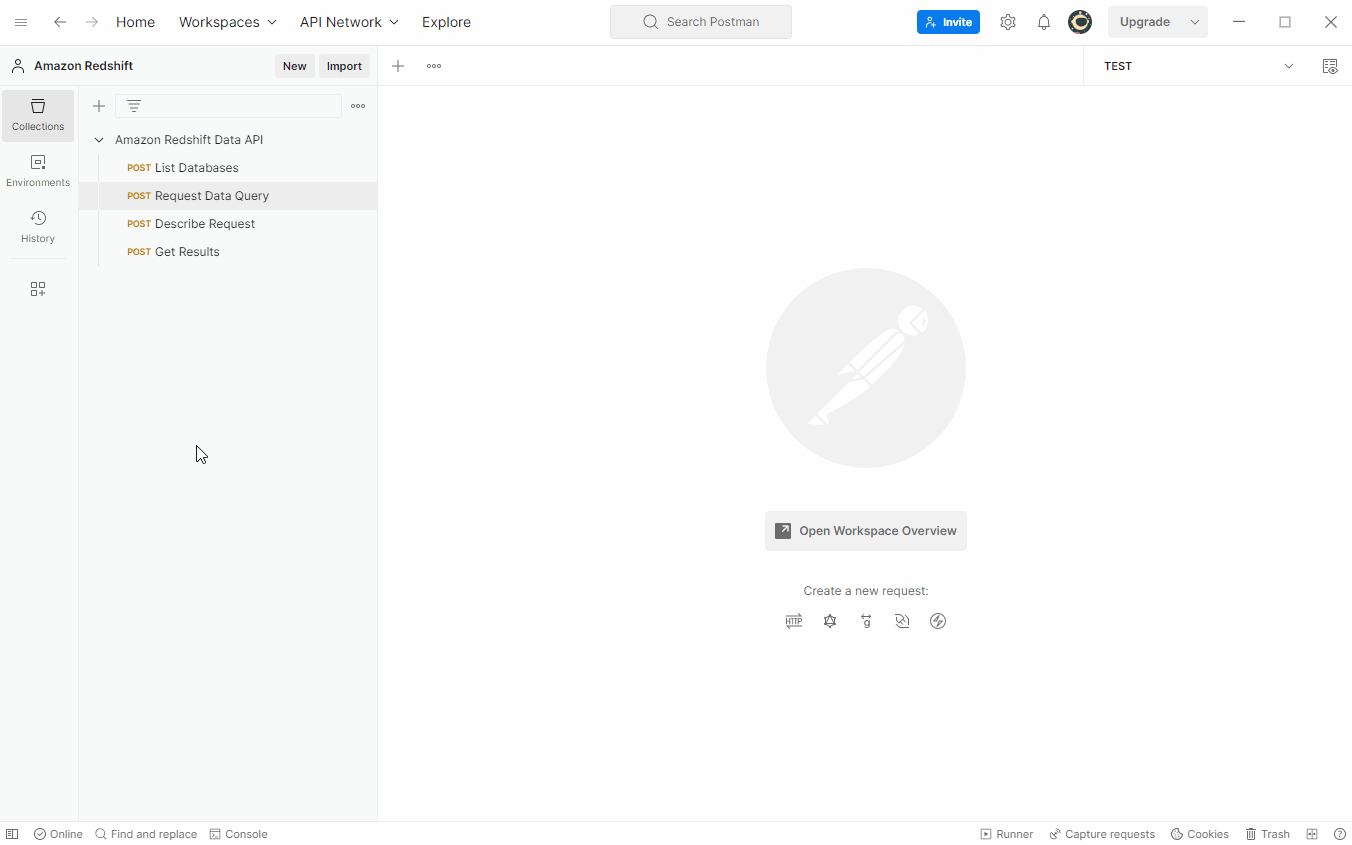Toggle the sidebar visibility in status bar
This screenshot has width=1352, height=845.
pos(12,834)
